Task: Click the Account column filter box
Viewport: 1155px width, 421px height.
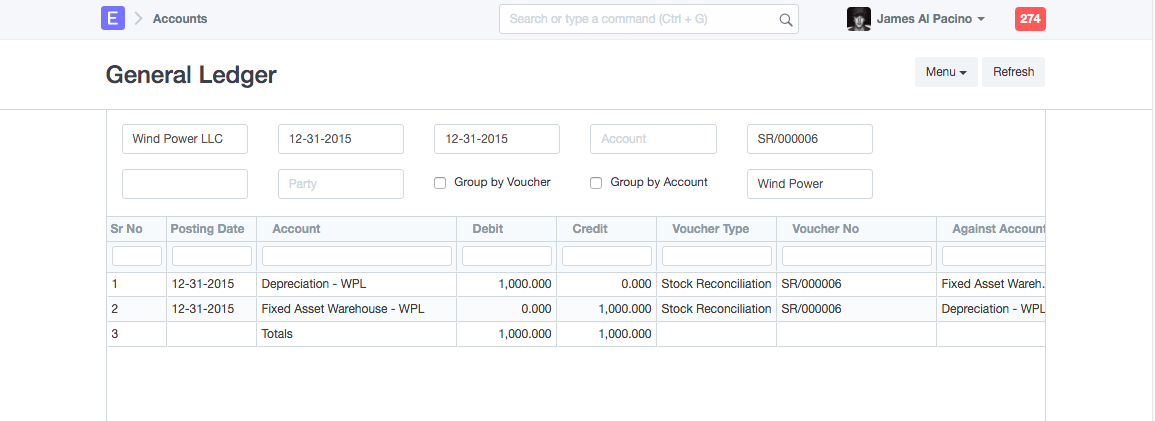Action: tap(356, 256)
